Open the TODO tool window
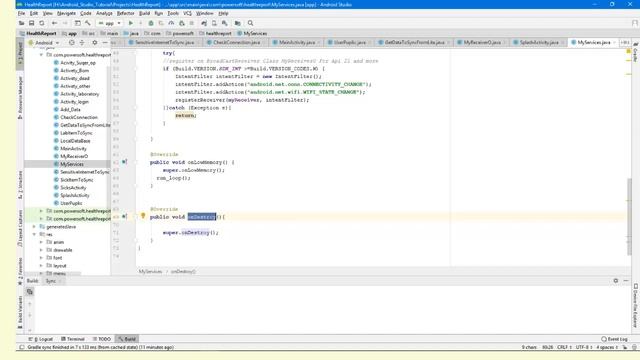The image size is (640, 360). pyautogui.click(x=102, y=339)
